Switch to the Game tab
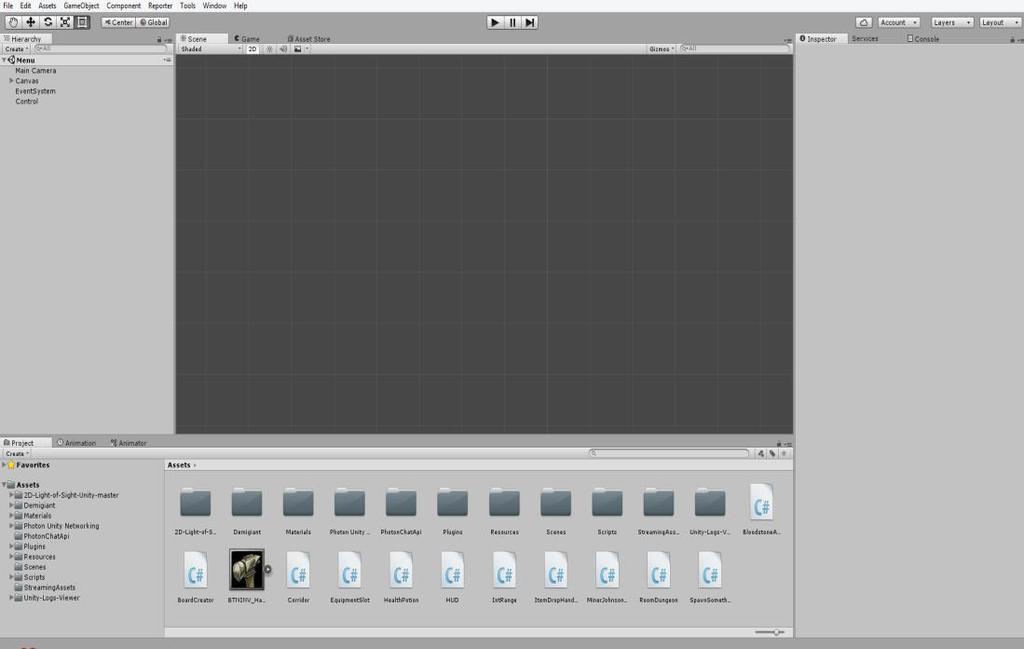1024x649 pixels. (x=247, y=39)
